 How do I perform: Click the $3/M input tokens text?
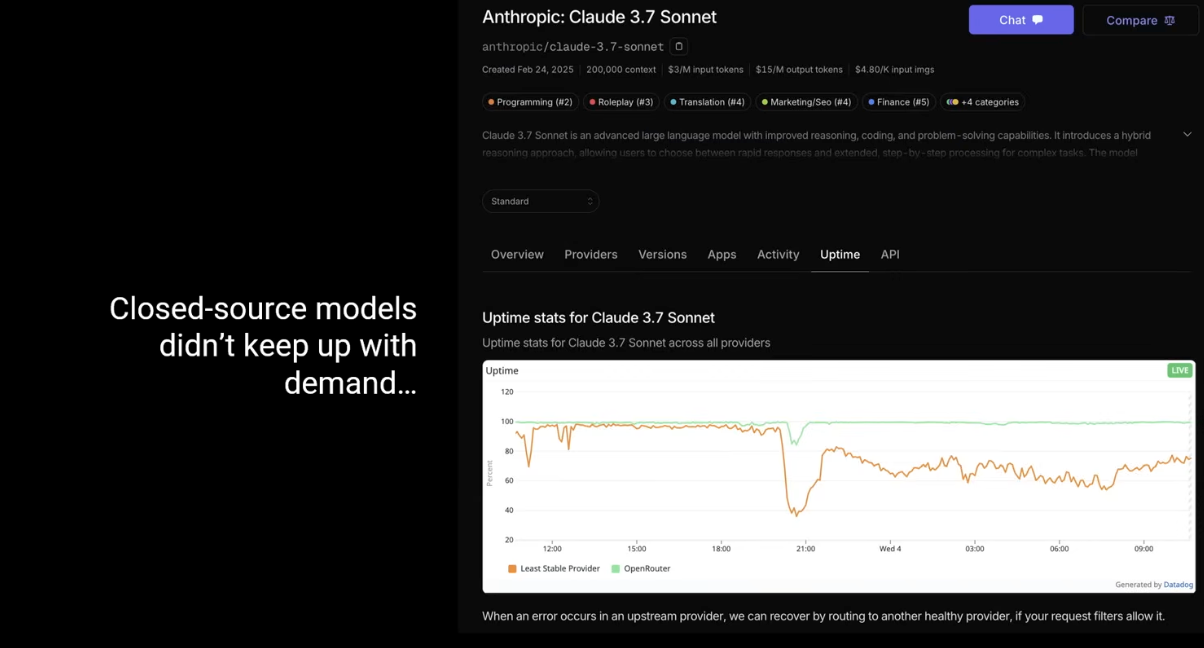tap(706, 70)
